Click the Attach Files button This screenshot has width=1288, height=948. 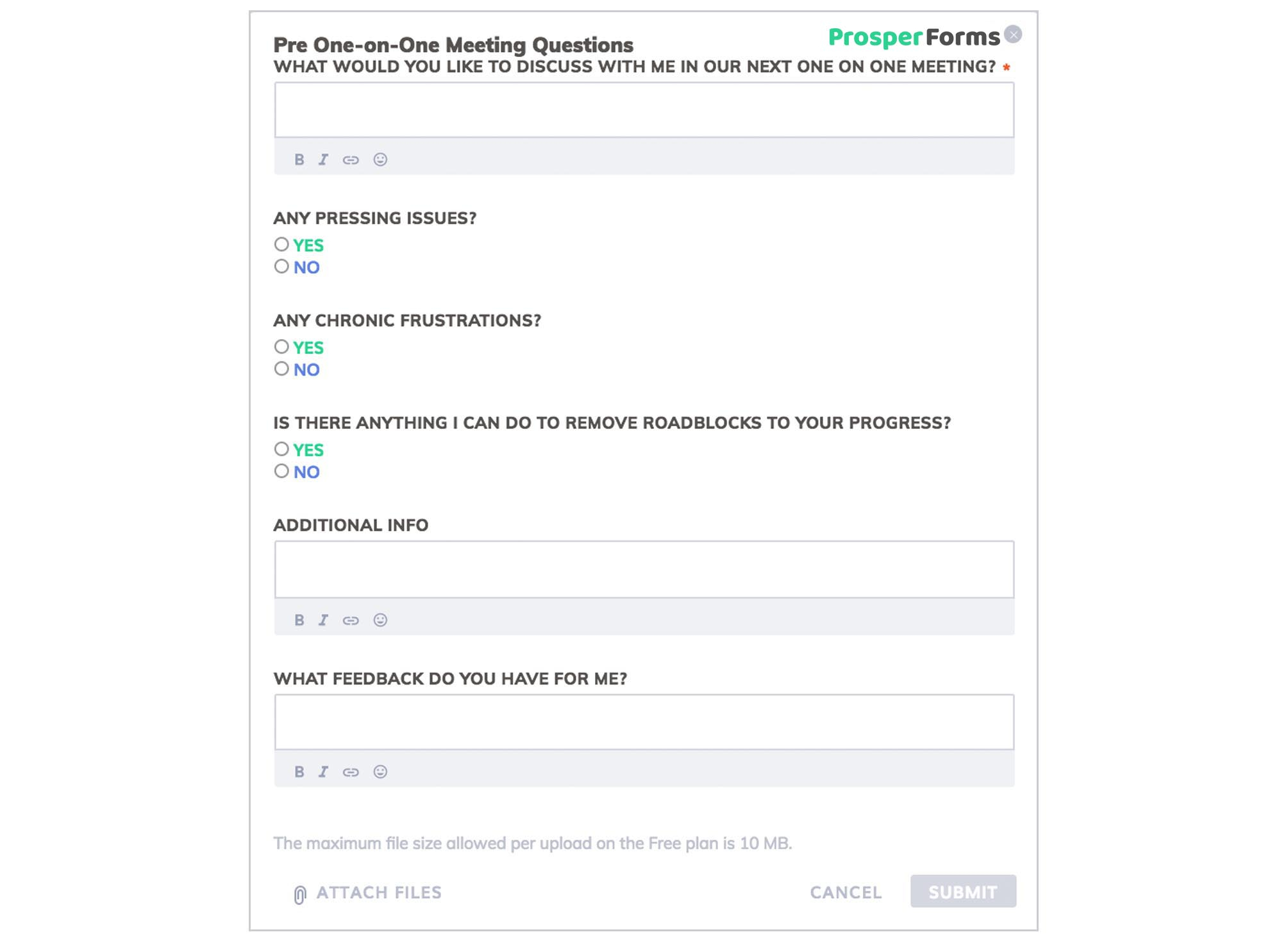click(x=367, y=892)
